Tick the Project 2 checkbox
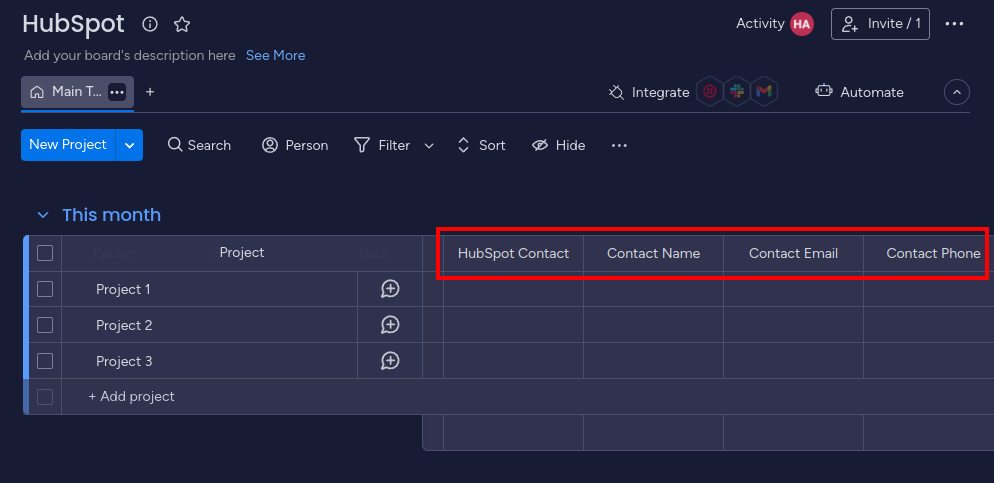 click(x=45, y=325)
